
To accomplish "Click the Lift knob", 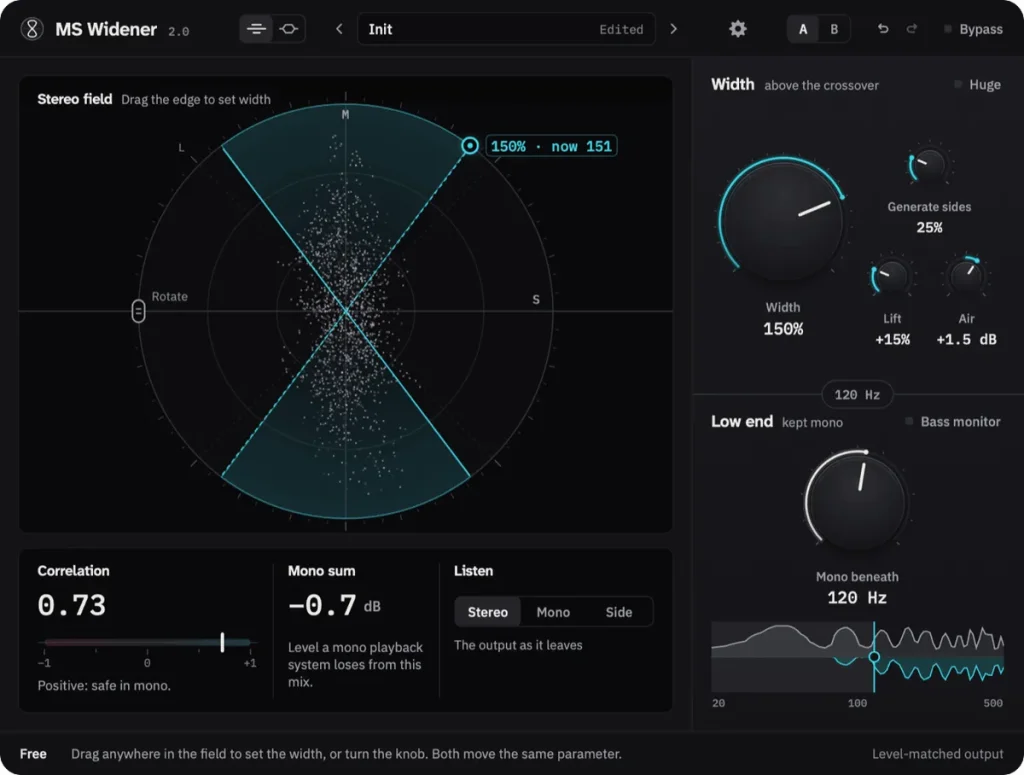I will (x=891, y=277).
